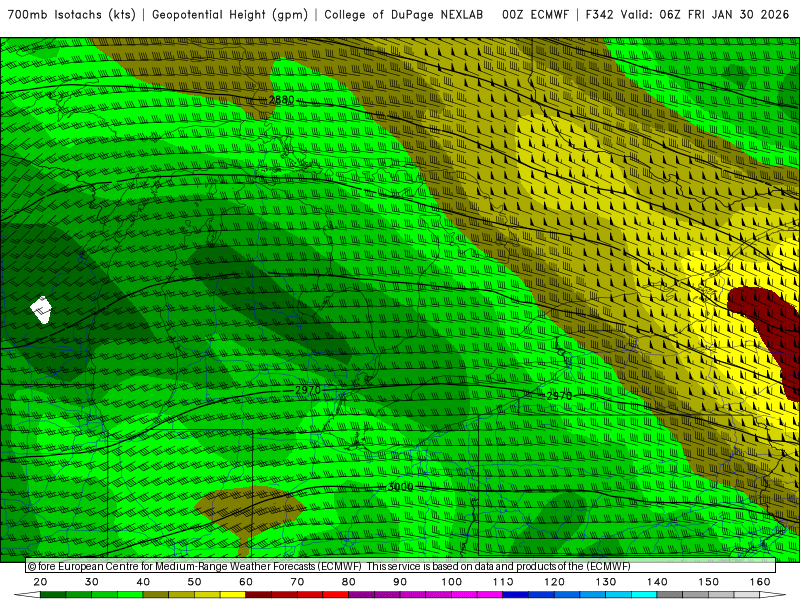Select the magenta 105-110 kt legend swatch

click(490, 595)
